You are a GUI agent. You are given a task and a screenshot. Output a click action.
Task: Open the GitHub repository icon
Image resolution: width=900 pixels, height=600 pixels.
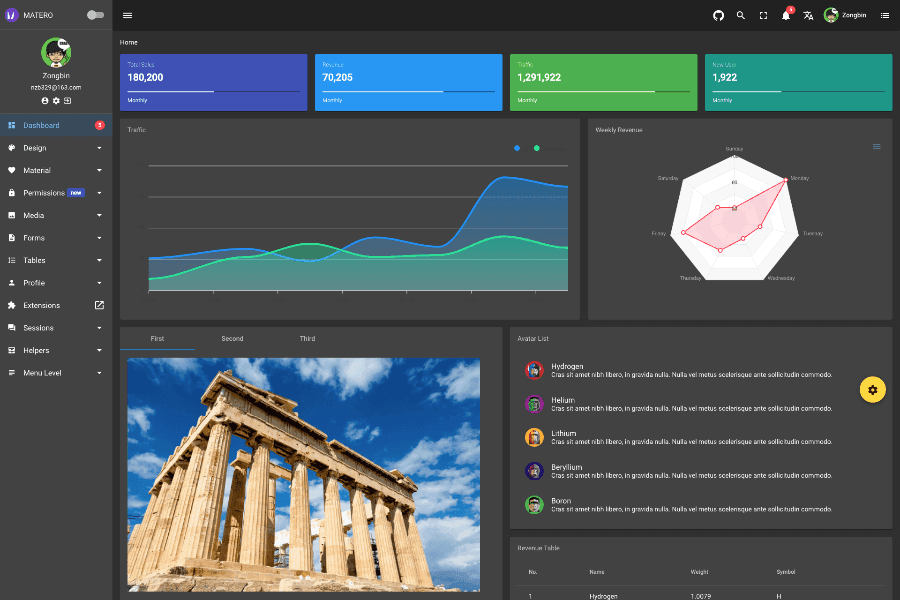point(718,15)
